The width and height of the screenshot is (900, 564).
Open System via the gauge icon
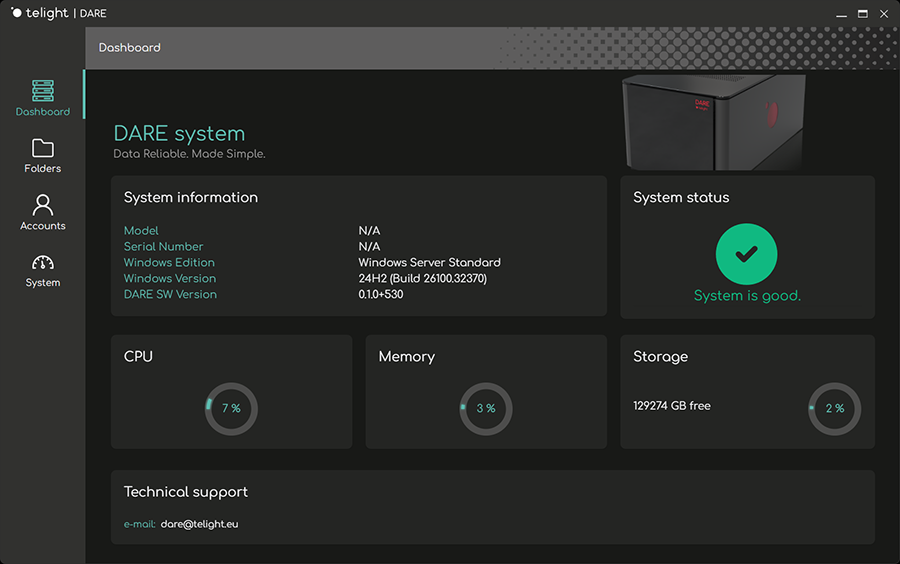(x=42, y=262)
